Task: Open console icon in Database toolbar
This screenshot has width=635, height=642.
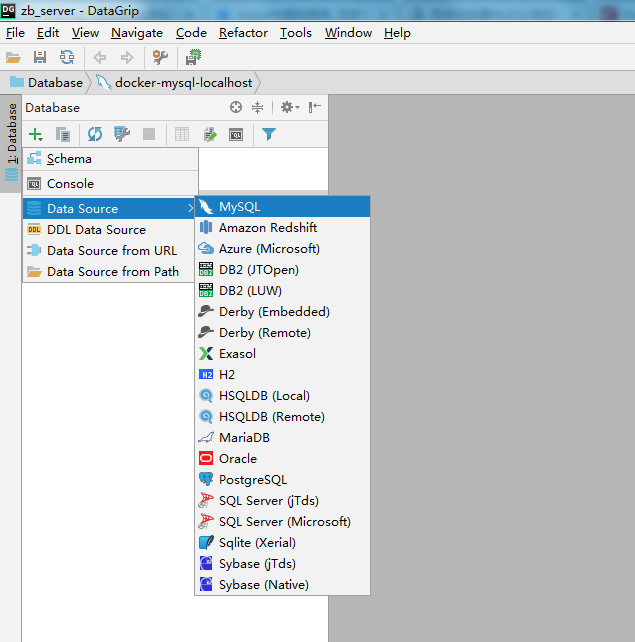Action: click(x=236, y=135)
